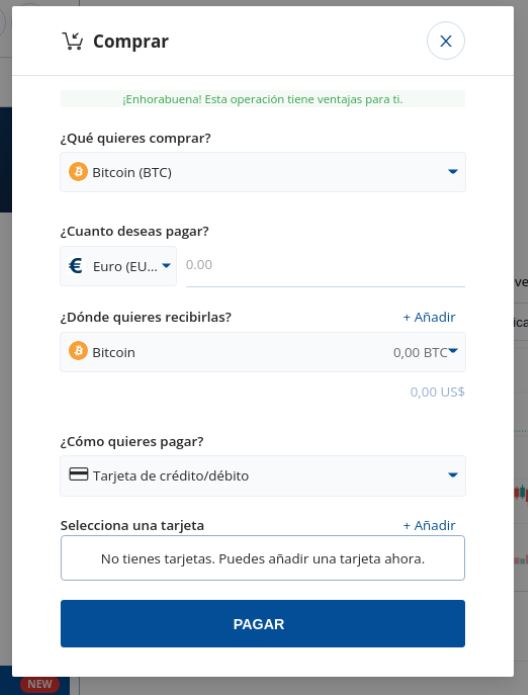528x695 pixels.
Task: Click the credit card icon in the payment method
Action: [78, 474]
